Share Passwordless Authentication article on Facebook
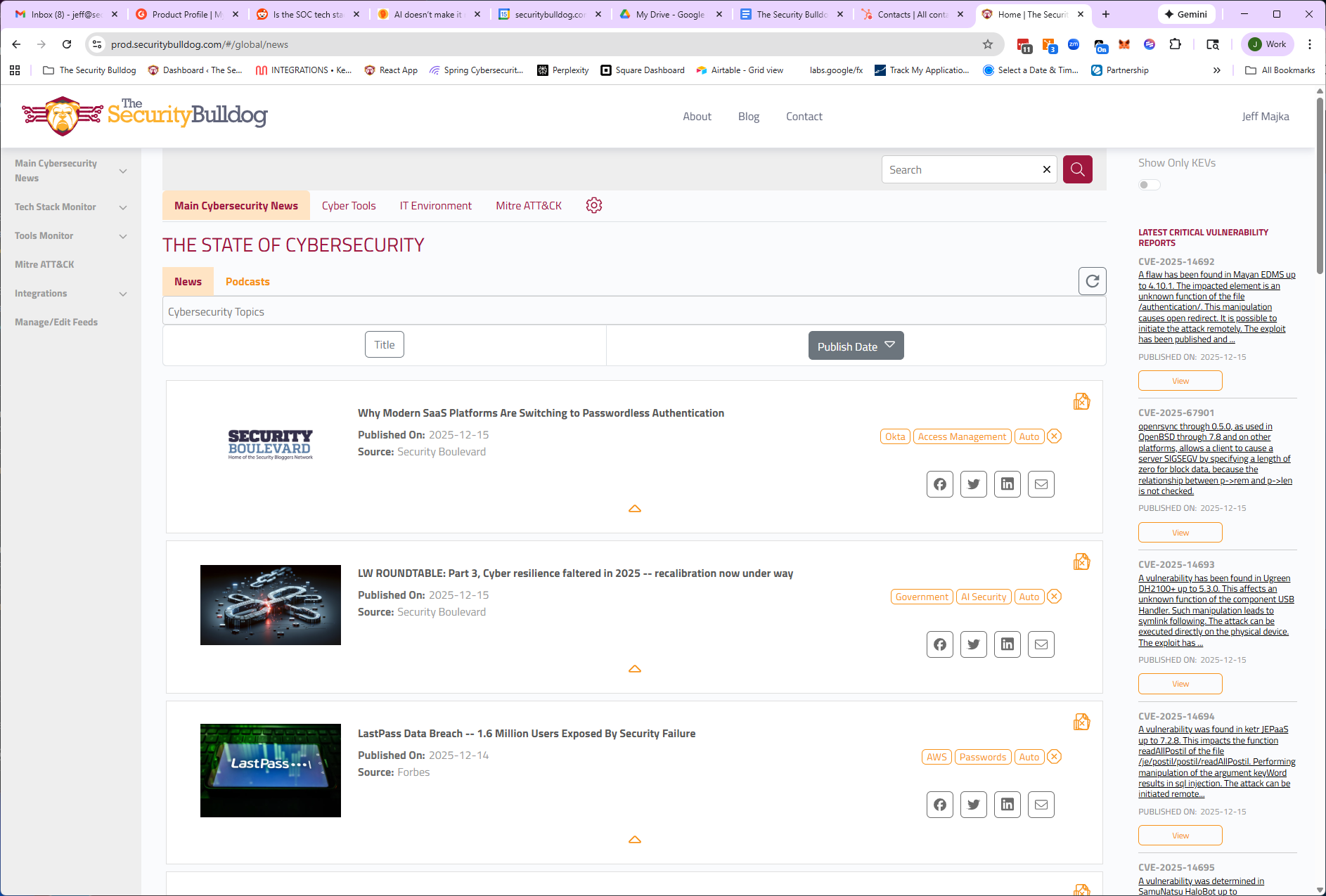This screenshot has height=896, width=1326. (940, 484)
